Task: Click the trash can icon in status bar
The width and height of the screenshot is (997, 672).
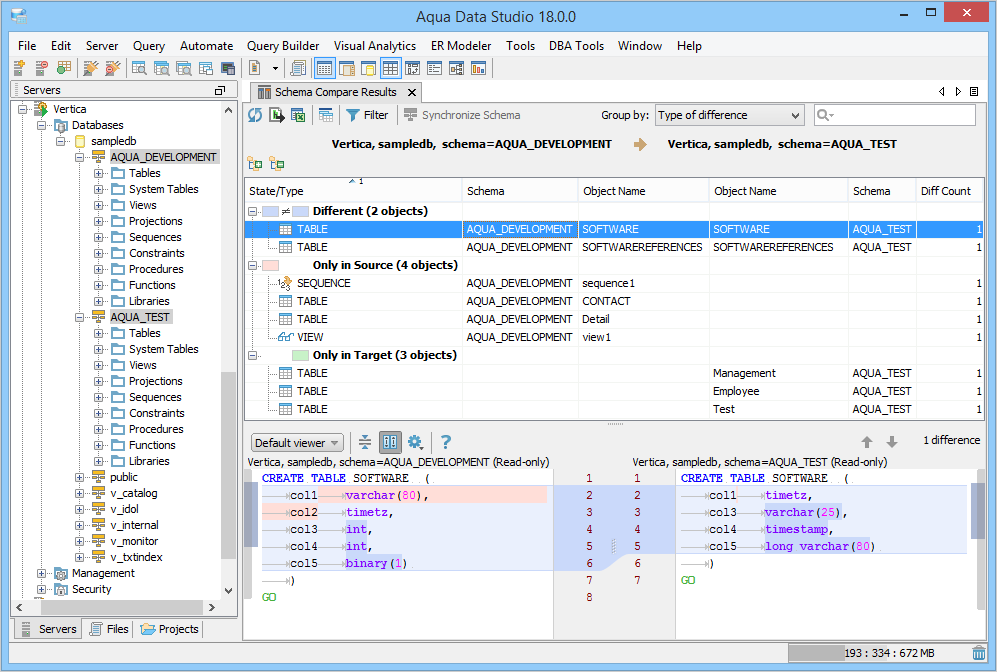Action: (x=978, y=653)
